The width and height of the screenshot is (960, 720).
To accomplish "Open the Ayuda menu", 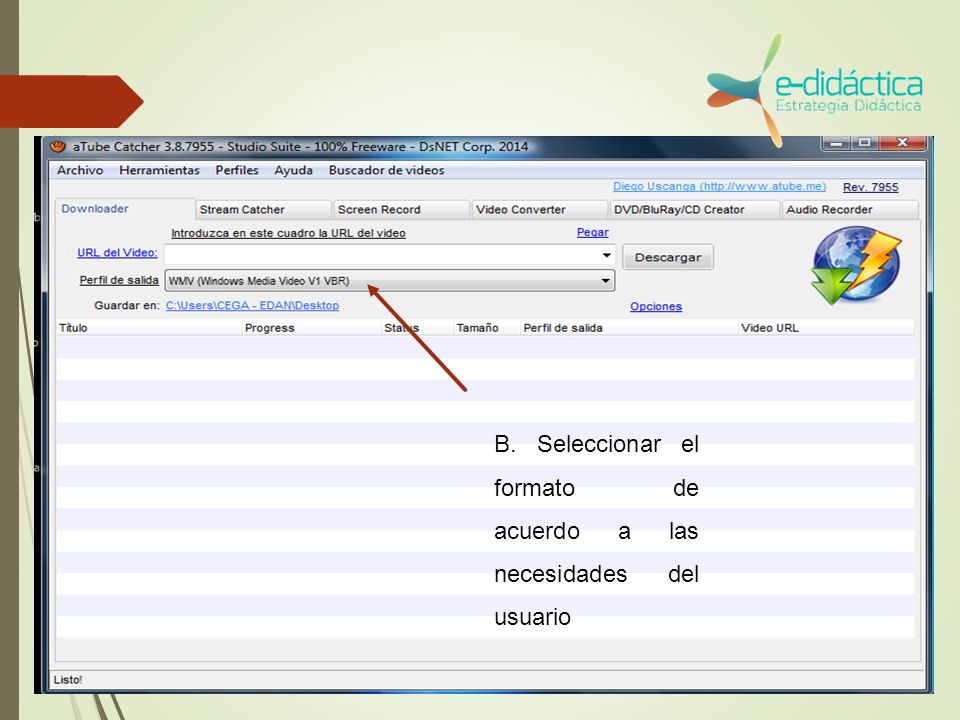I will [x=293, y=170].
